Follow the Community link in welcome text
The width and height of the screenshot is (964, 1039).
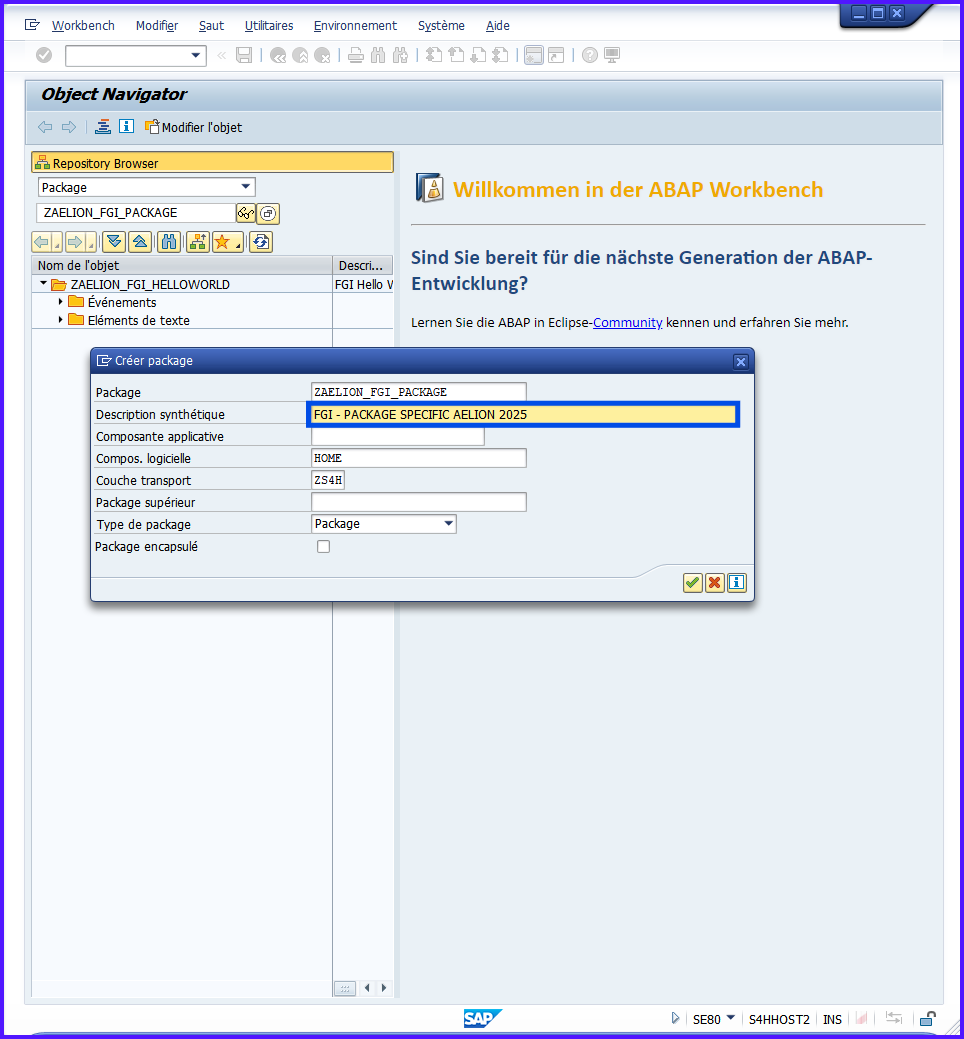(x=627, y=322)
